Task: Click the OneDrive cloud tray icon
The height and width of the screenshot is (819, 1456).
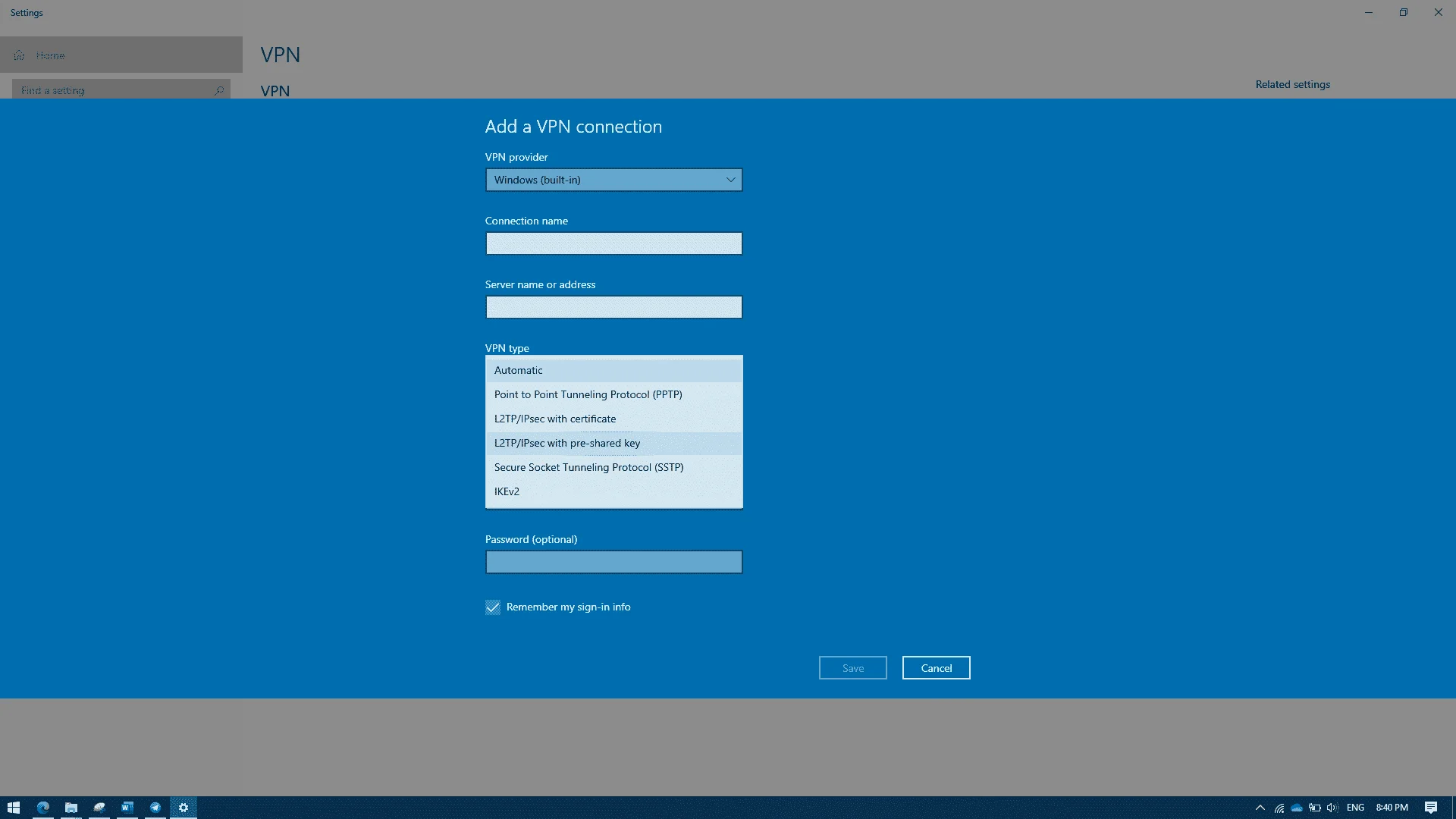Action: (x=1297, y=808)
